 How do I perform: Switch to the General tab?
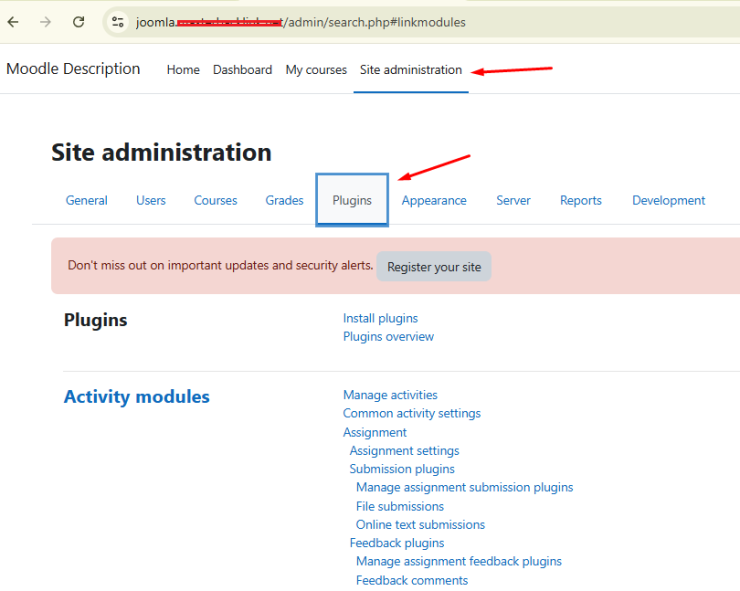[x=86, y=200]
